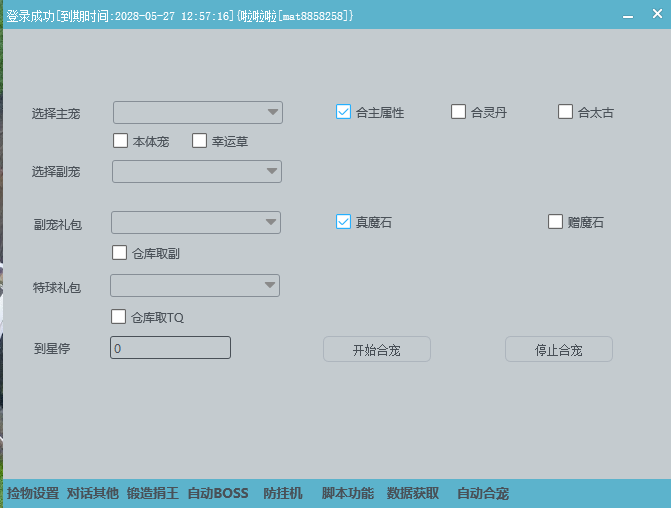This screenshot has width=671, height=508.
Task: Expand the 特球礼包 dropdown
Action: (195, 287)
